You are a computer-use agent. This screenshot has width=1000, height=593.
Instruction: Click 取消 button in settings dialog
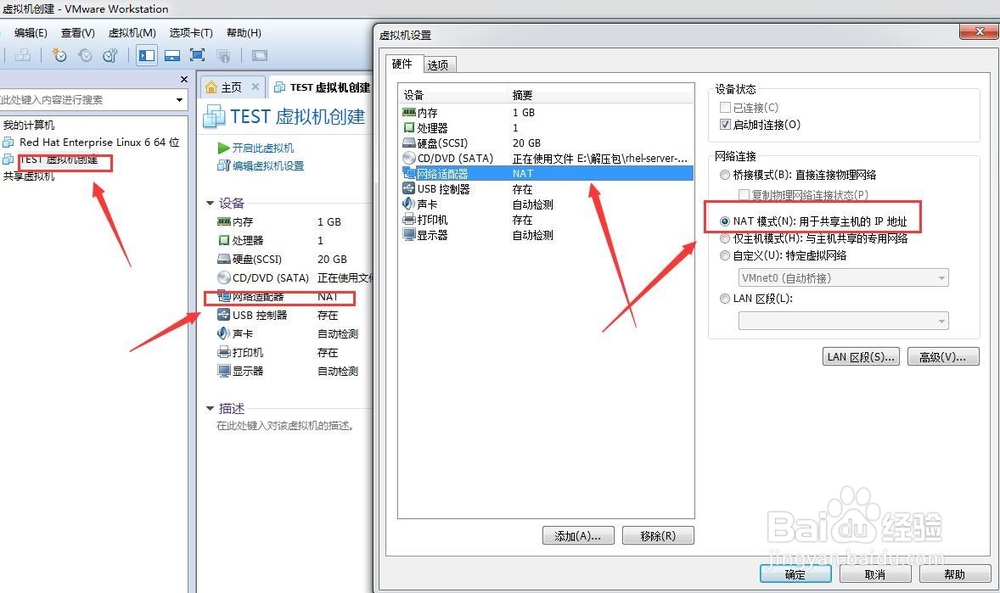pyautogui.click(x=875, y=574)
